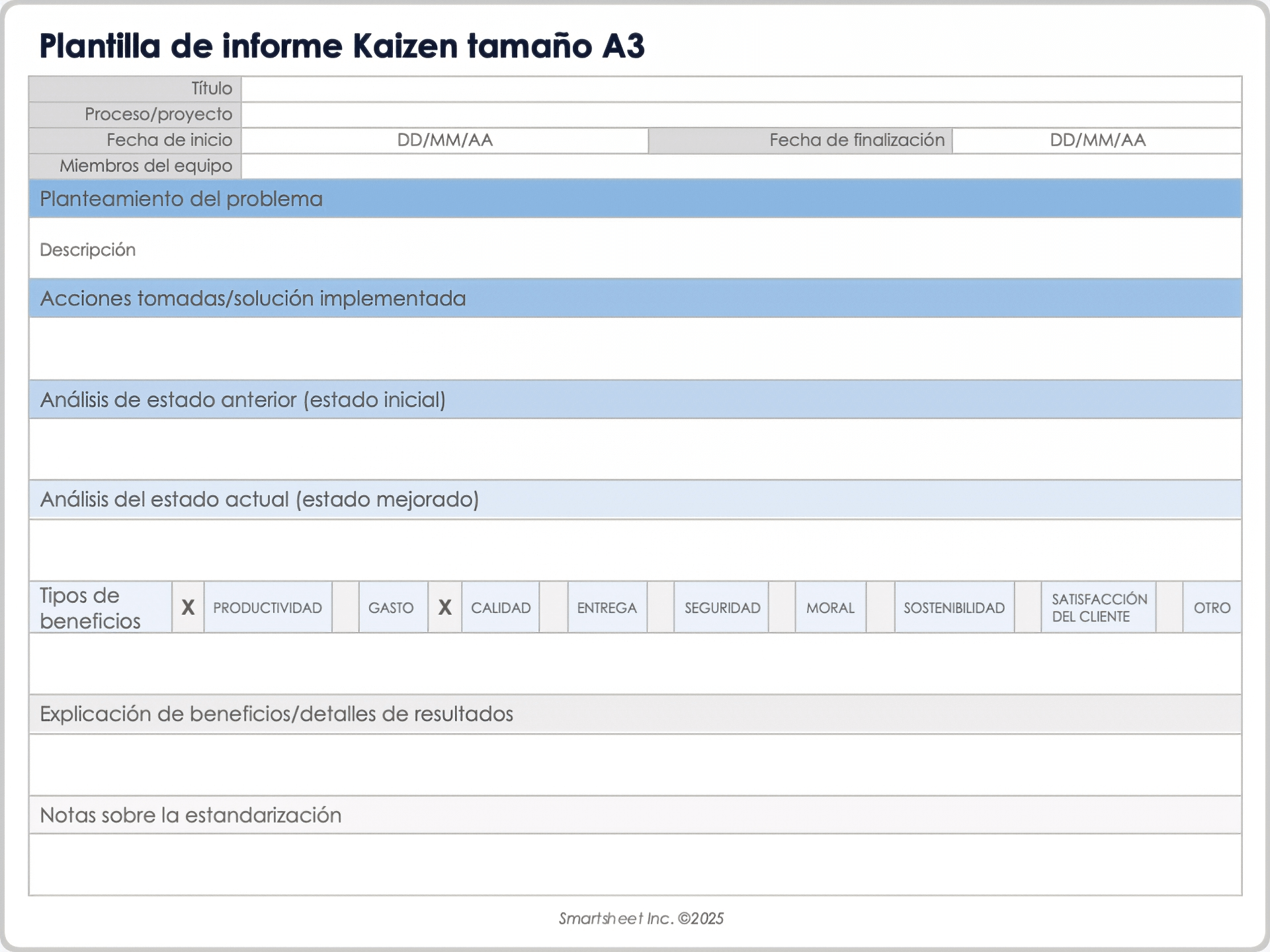This screenshot has width=1270, height=952.
Task: Click the Fecha de inicio DD/MM/AA field
Action: [443, 140]
